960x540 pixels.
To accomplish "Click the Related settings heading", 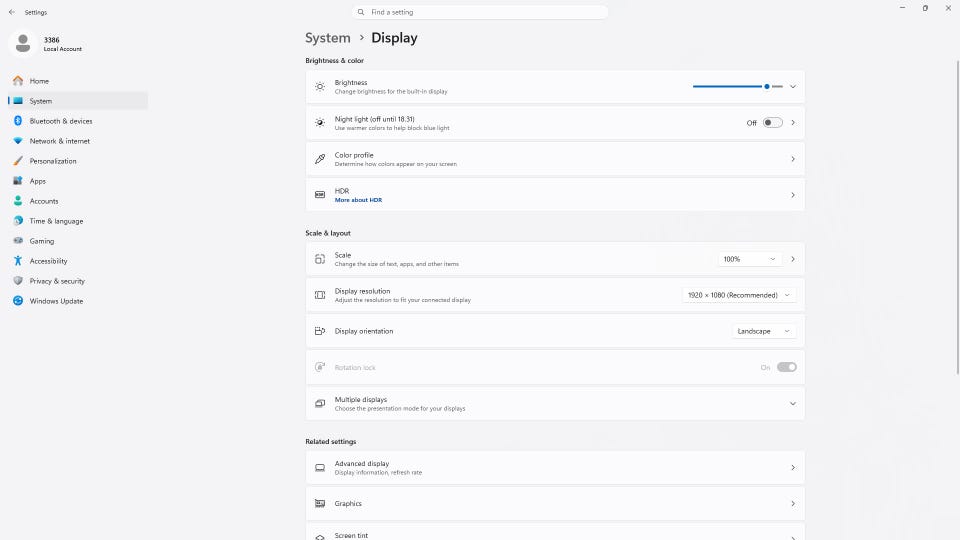I will click(331, 441).
